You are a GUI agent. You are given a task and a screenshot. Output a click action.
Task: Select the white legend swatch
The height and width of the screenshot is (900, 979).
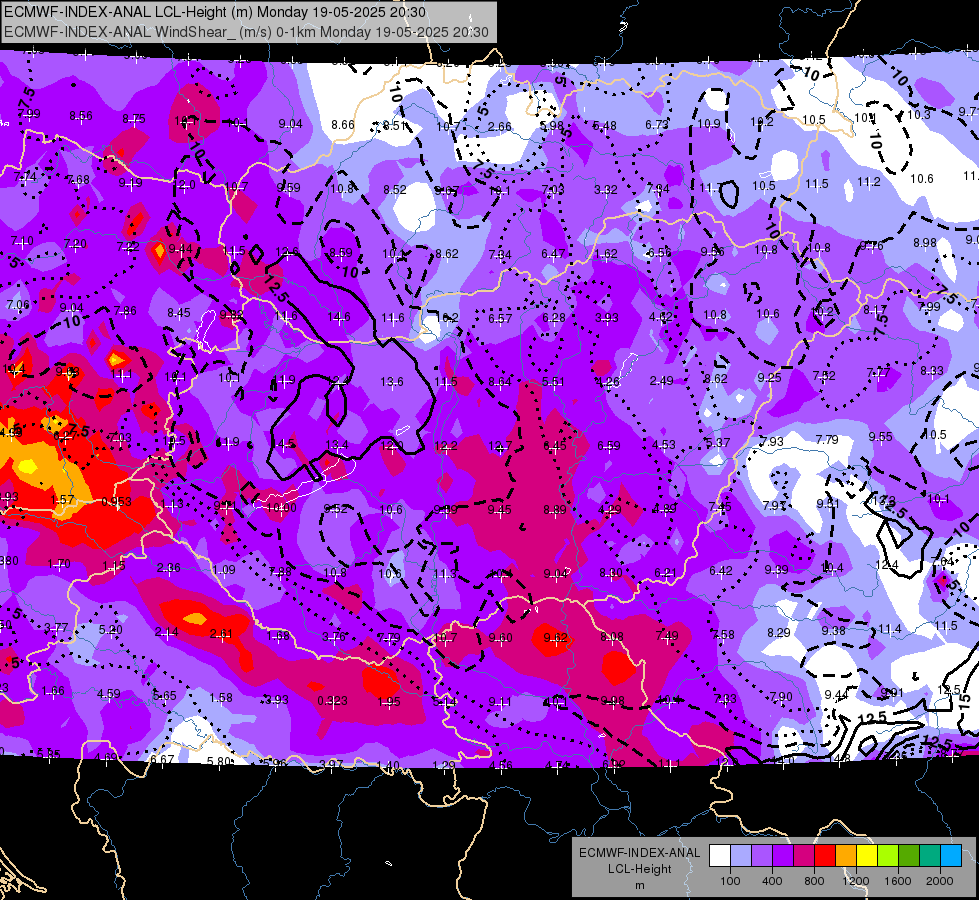click(720, 856)
